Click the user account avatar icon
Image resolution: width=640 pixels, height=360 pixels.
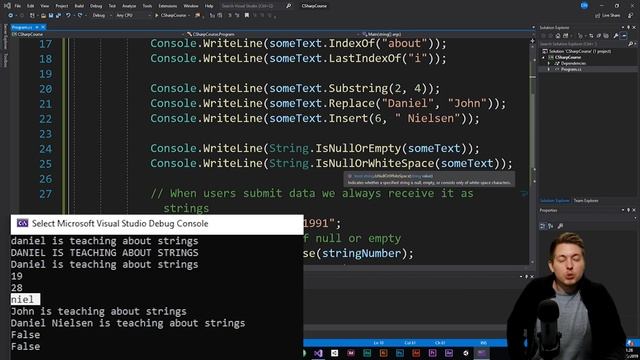[584, 5]
